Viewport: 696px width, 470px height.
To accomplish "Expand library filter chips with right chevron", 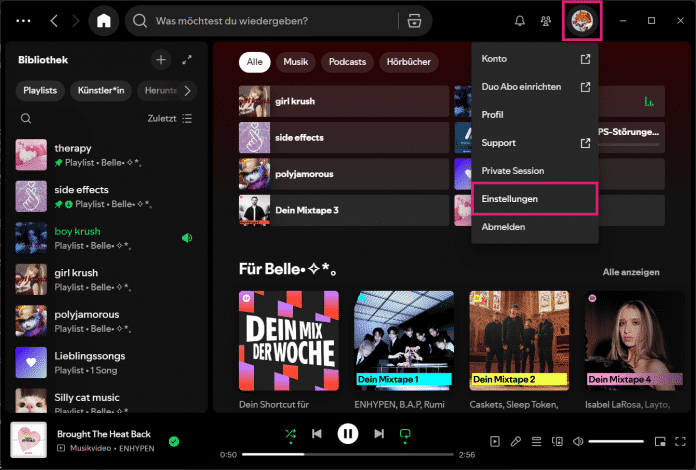I will click(x=188, y=91).
